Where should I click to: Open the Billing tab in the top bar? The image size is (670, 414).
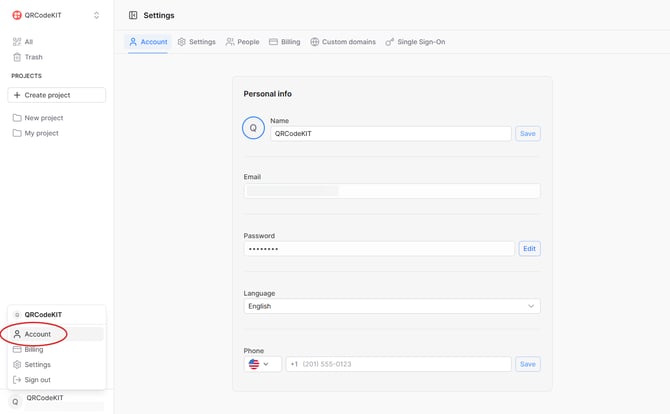[285, 42]
